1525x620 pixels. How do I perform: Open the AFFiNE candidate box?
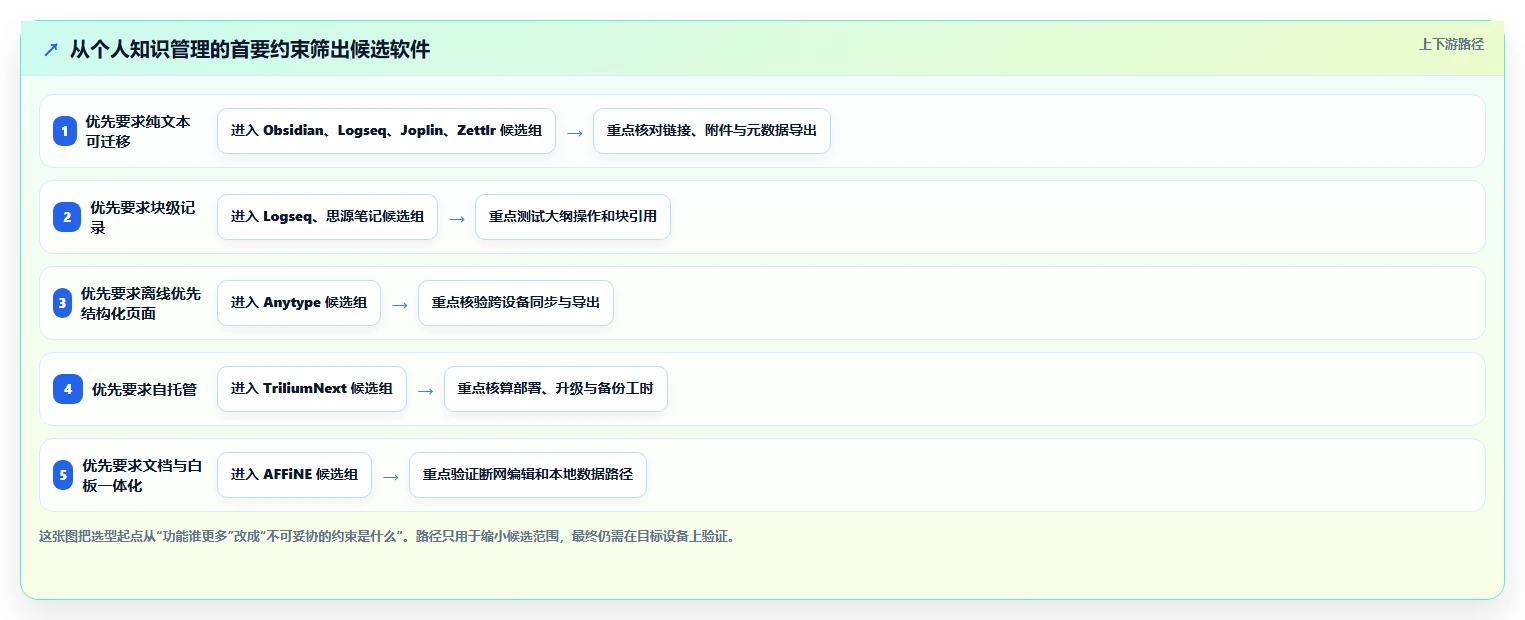point(294,475)
